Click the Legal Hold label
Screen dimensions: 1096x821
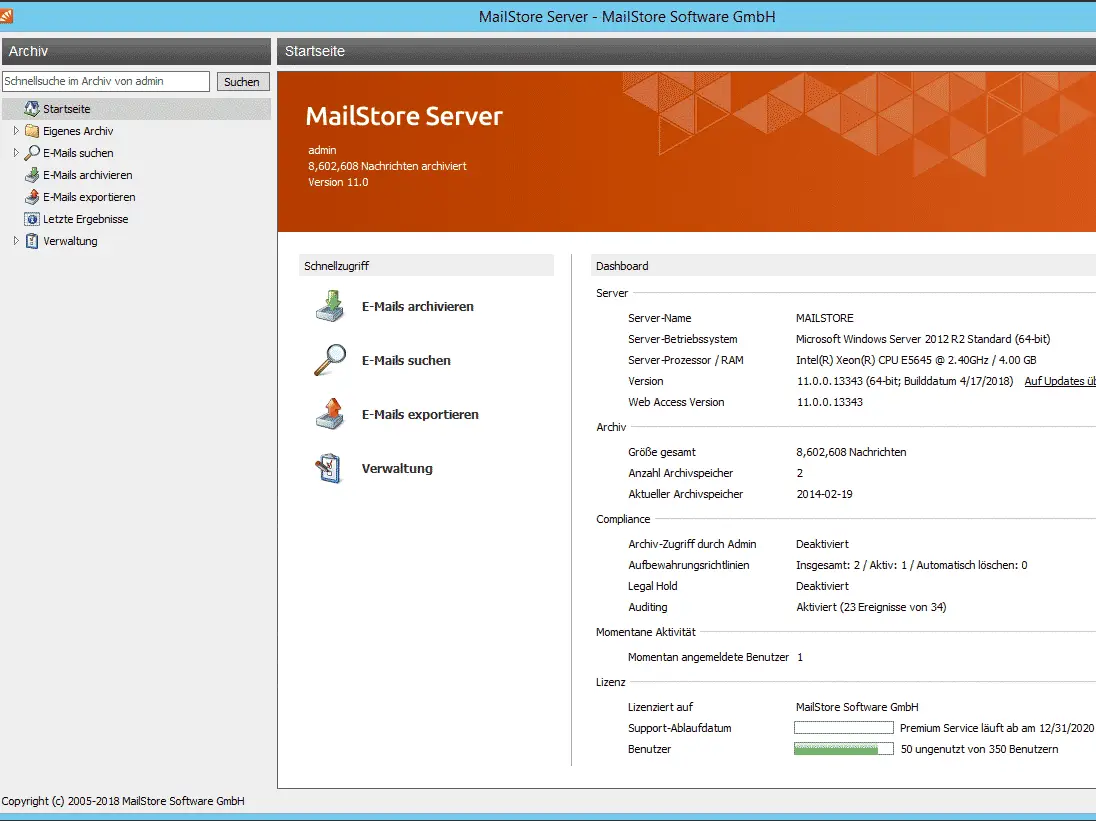coord(652,586)
